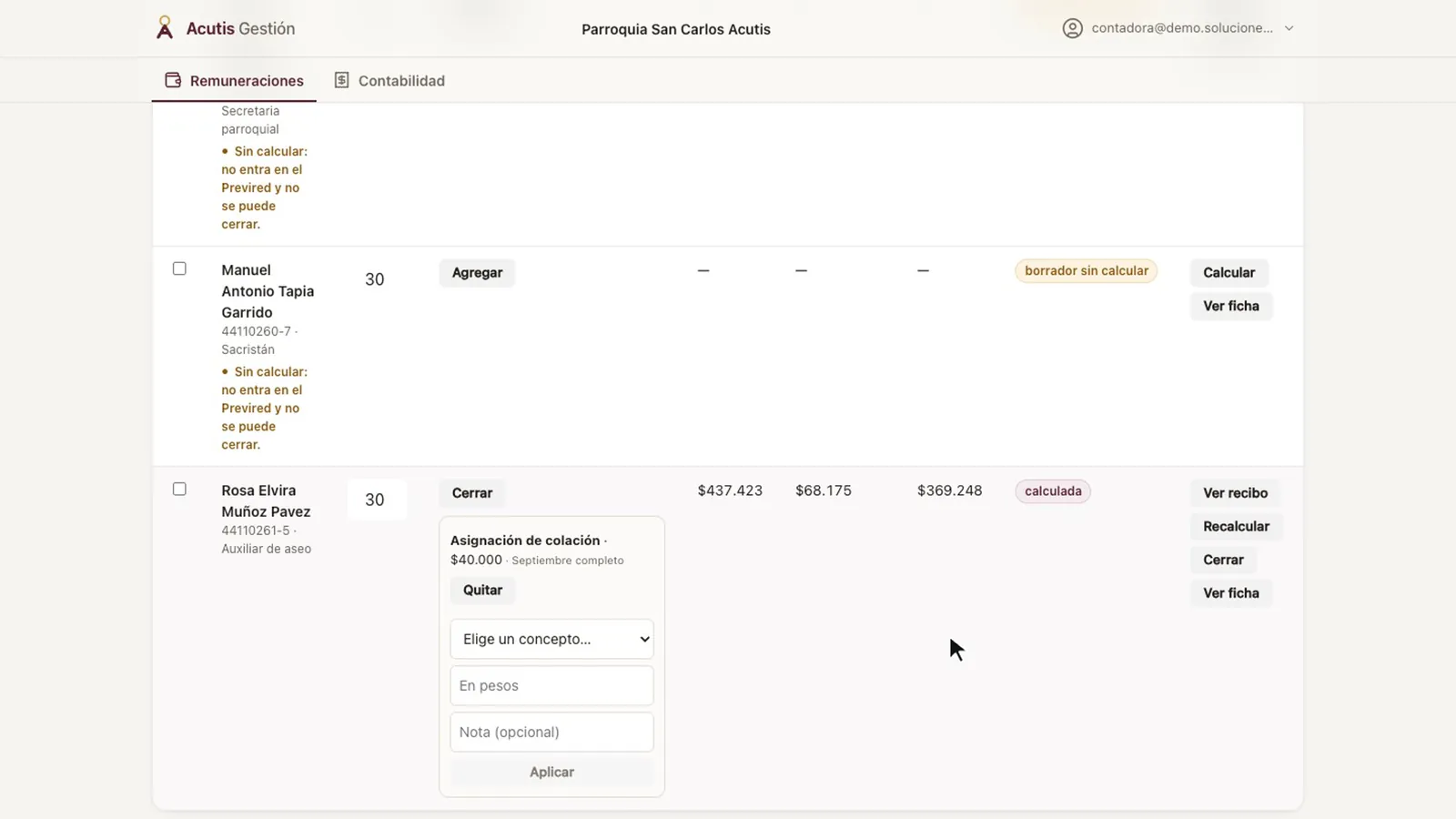Open the 'Elige un concepto...' dropdown
The image size is (1456, 819).
pos(551,639)
